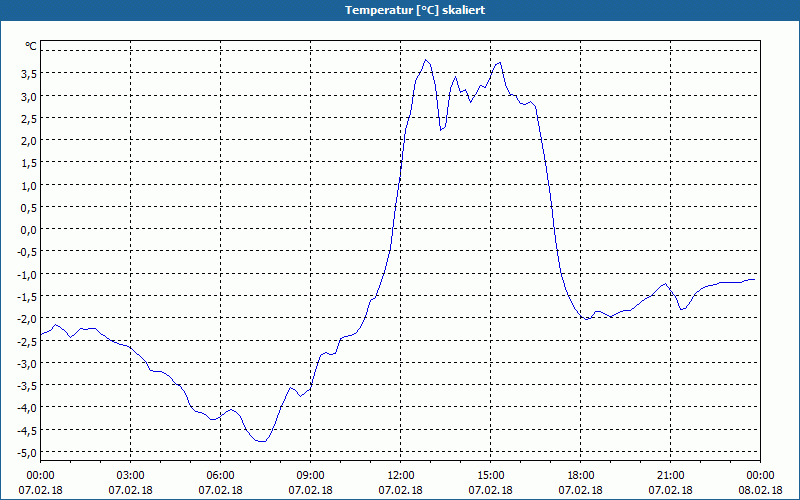This screenshot has height=500, width=800.
Task: Click the 1,5 y-axis label
Action: [30, 163]
